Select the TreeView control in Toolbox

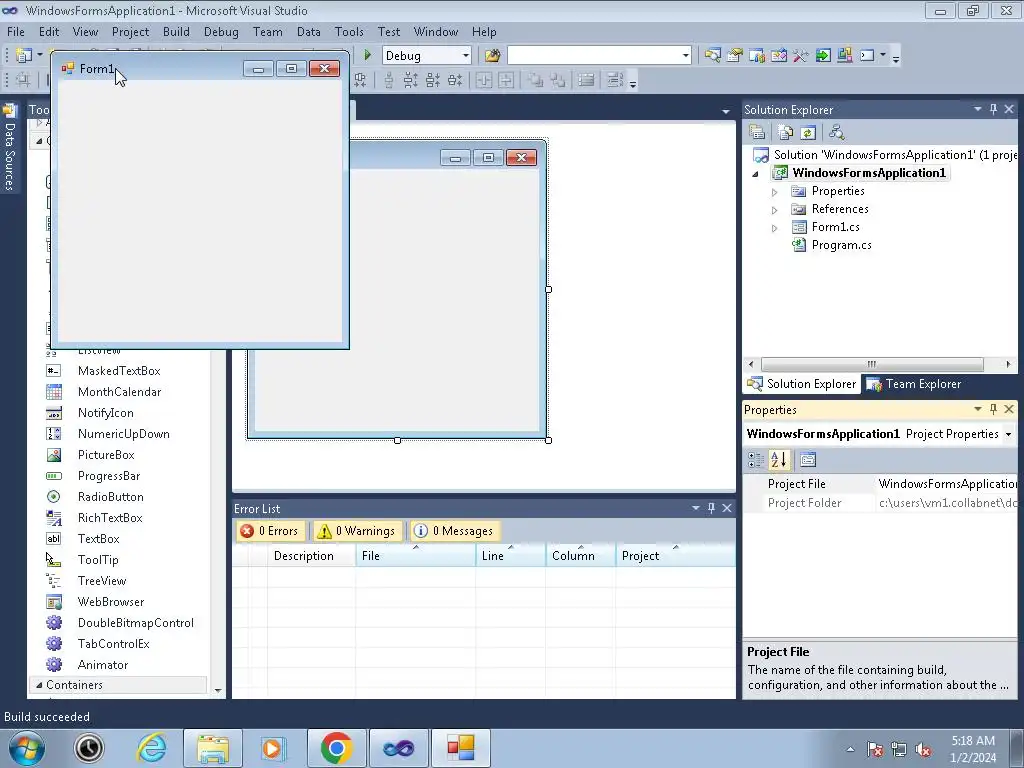pyautogui.click(x=102, y=581)
